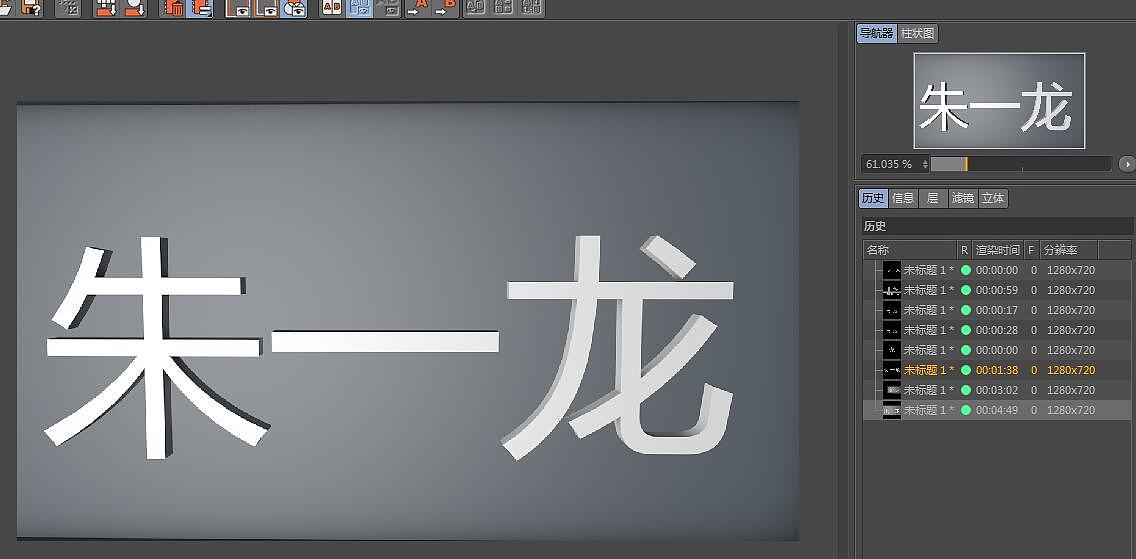Screen dimensions: 1136x559
Task: Select the history row rendered in 00:00:17
Action: 997,310
